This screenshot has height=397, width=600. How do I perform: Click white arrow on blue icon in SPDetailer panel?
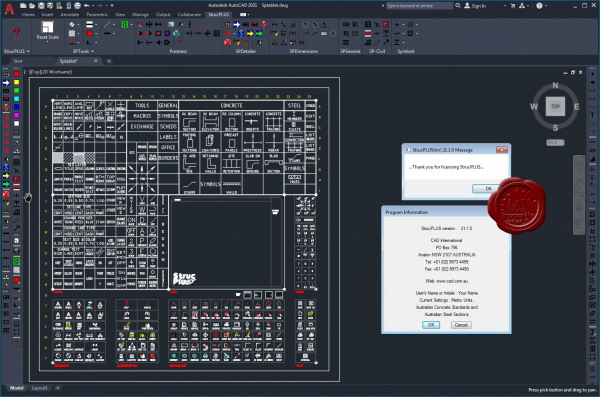236,25
